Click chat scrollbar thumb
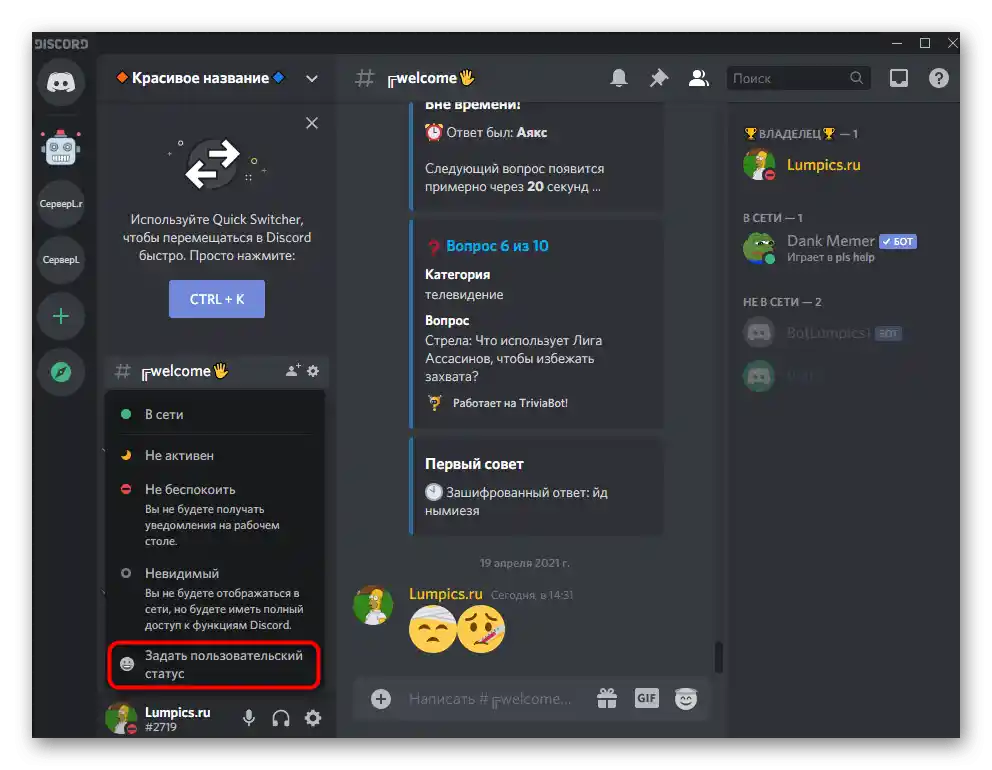 click(x=718, y=657)
